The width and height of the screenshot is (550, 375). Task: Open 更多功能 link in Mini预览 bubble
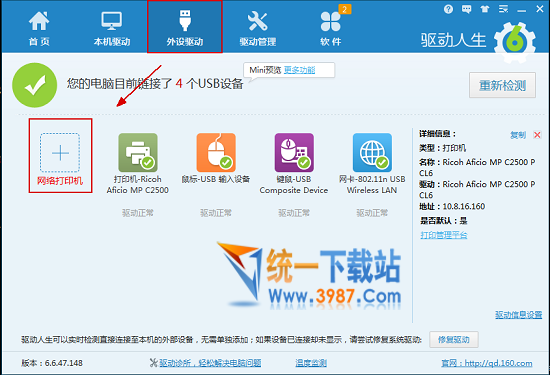point(299,70)
